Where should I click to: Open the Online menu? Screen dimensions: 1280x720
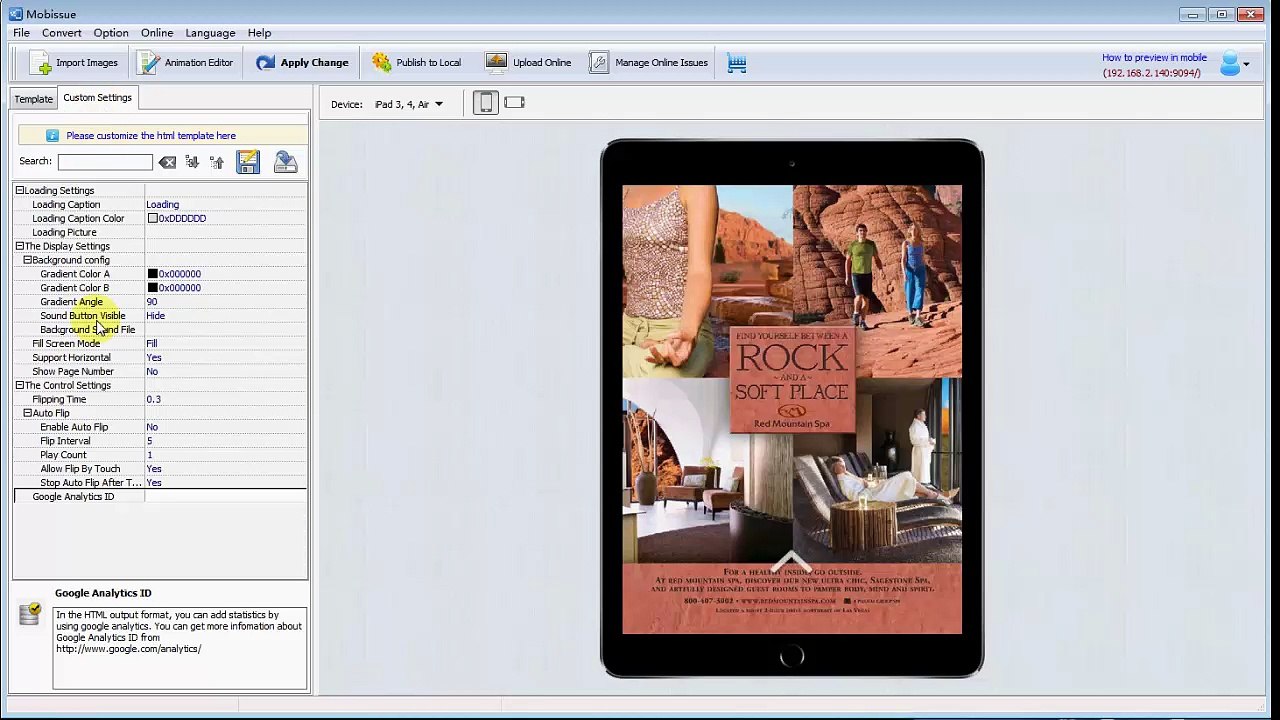[x=157, y=33]
